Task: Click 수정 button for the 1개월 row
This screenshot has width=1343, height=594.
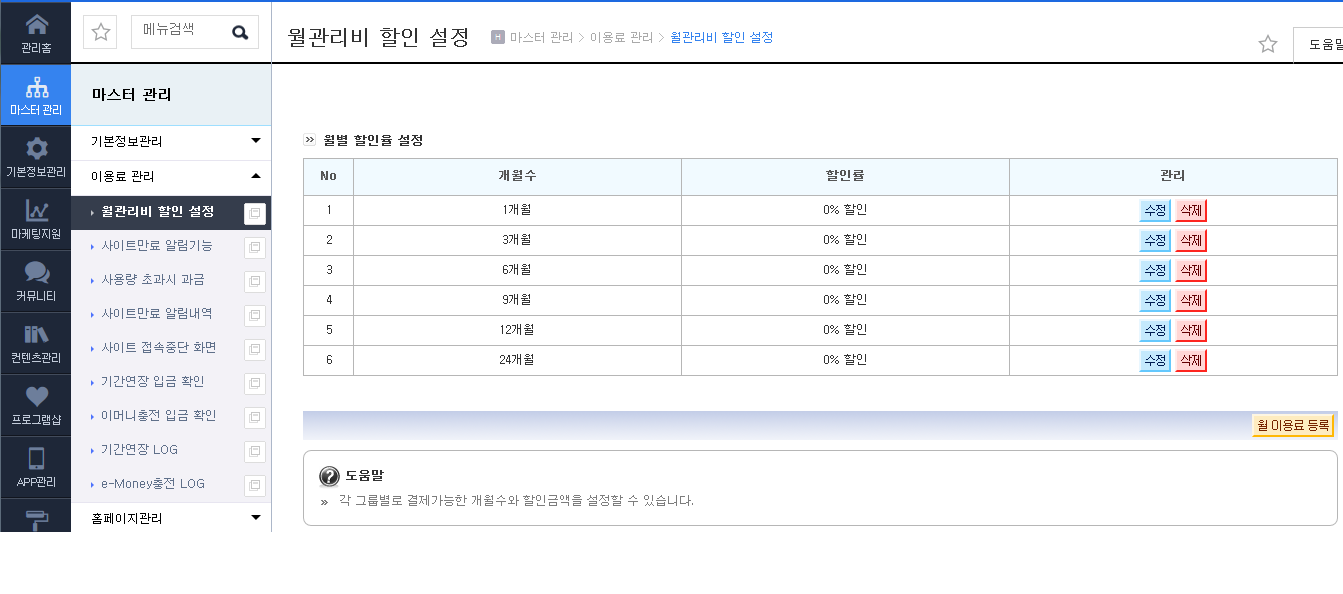Action: tap(1155, 211)
